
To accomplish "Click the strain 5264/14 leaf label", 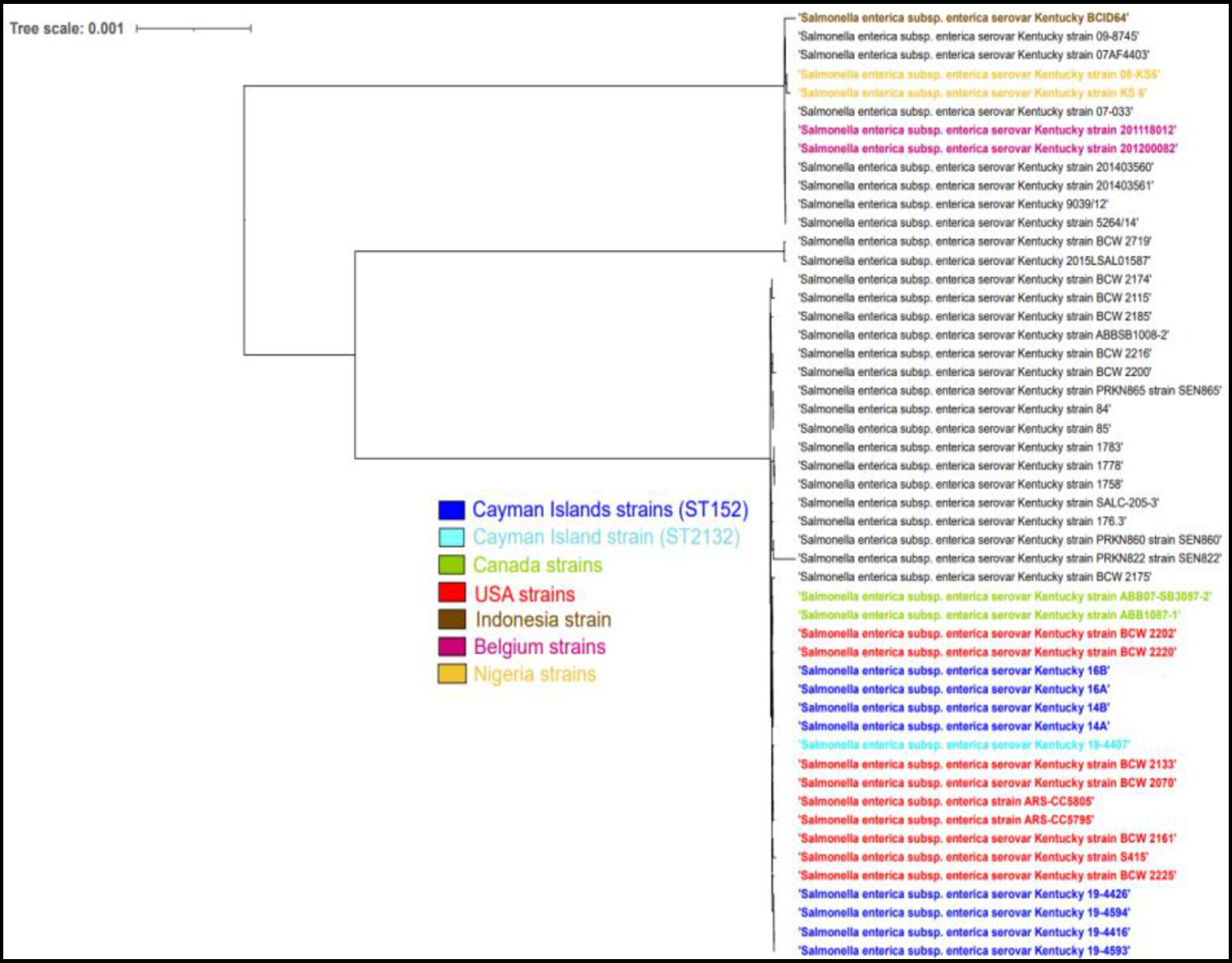I will (968, 223).
